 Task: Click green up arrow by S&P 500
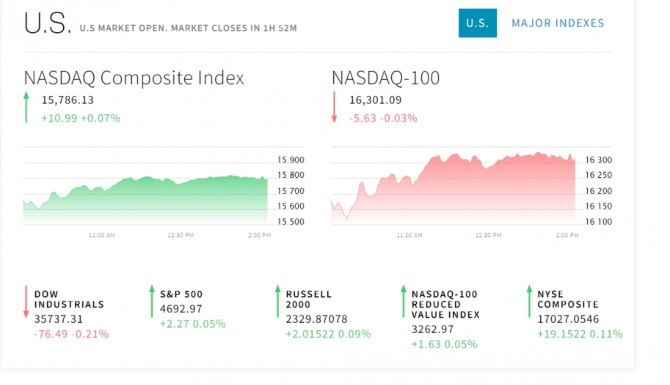(x=152, y=301)
